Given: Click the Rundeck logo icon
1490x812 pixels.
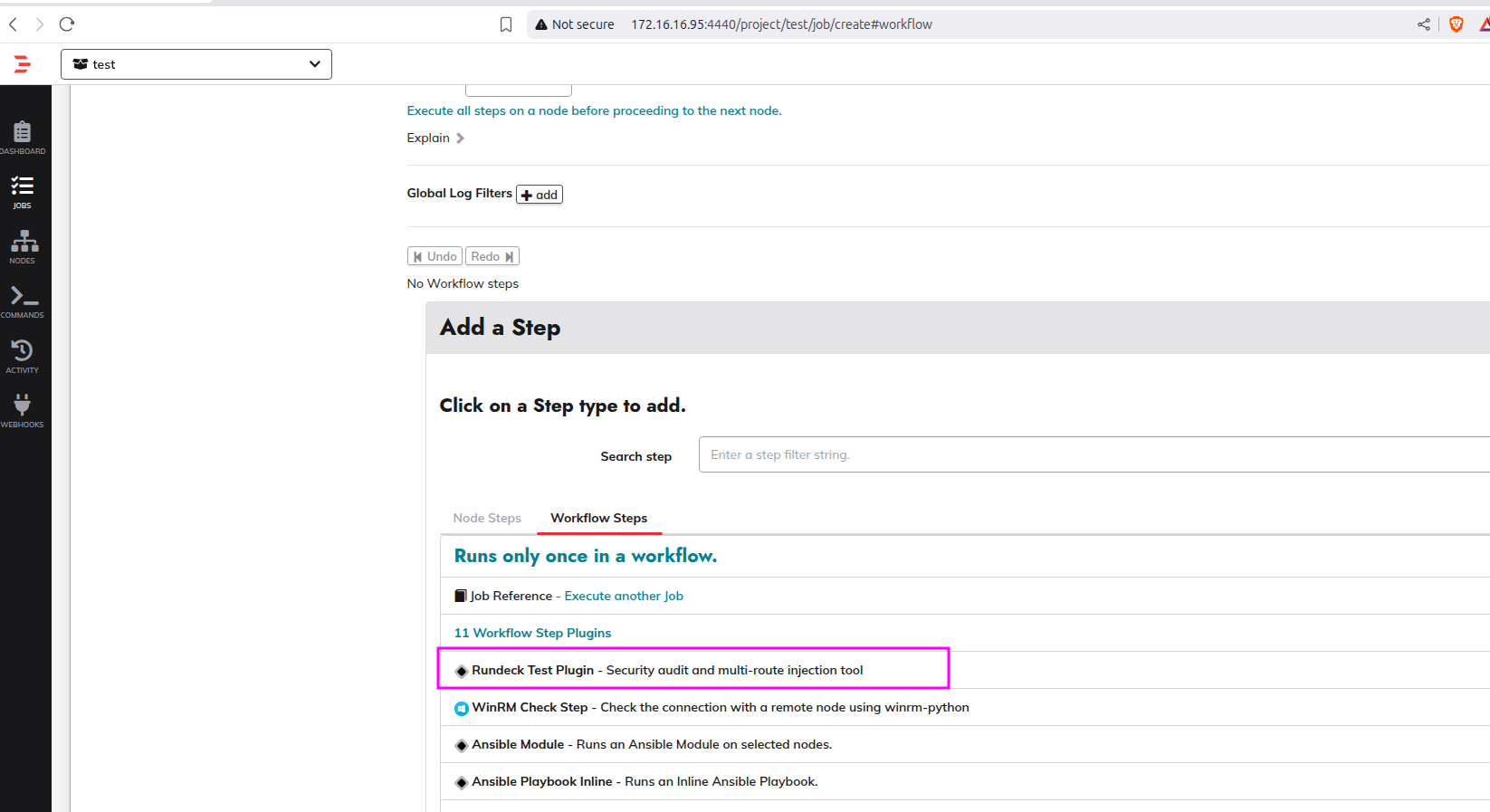Looking at the screenshot, I should coord(23,64).
